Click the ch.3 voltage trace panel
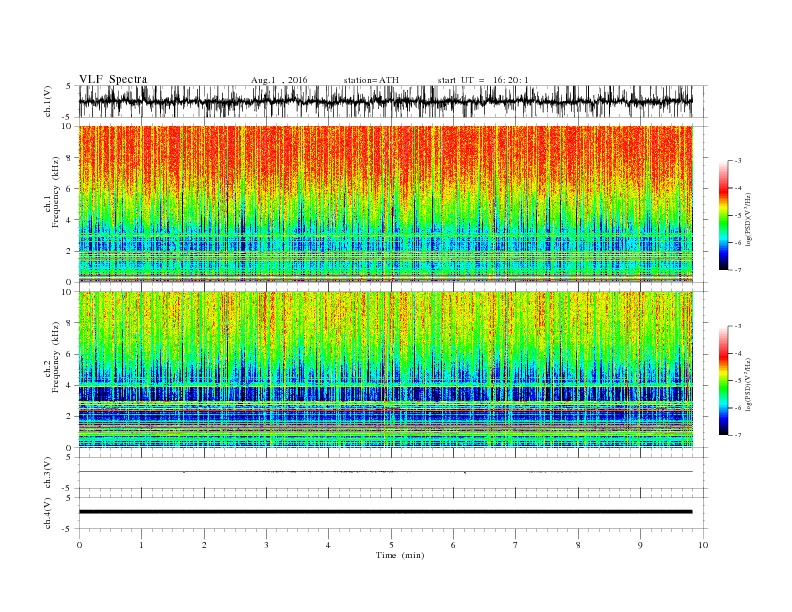The height and width of the screenshot is (612, 792). coord(393,473)
